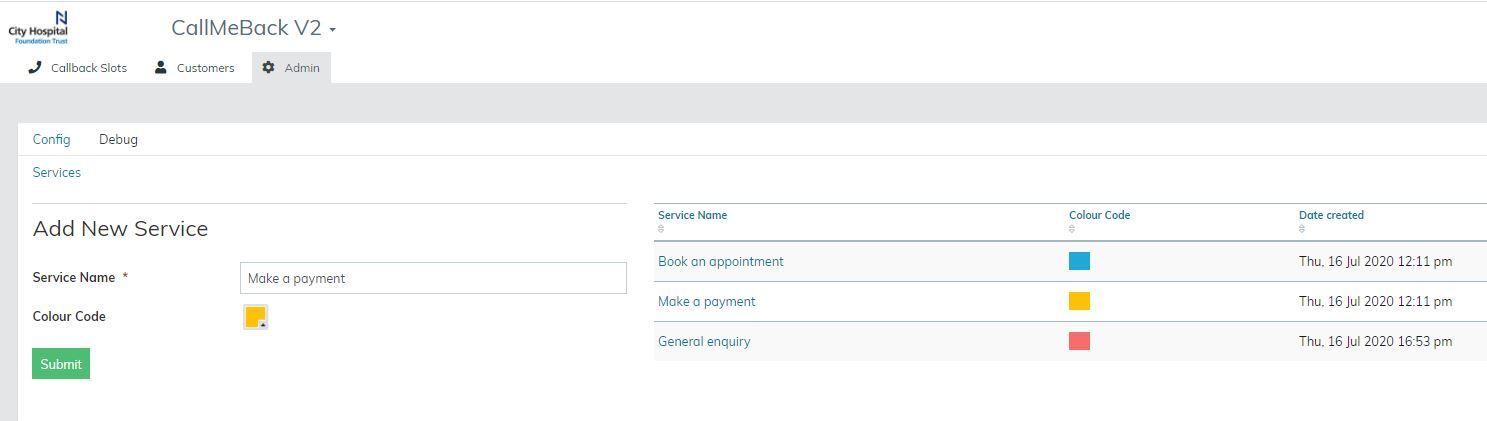Click Date created column sort arrows

pyautogui.click(x=1302, y=229)
